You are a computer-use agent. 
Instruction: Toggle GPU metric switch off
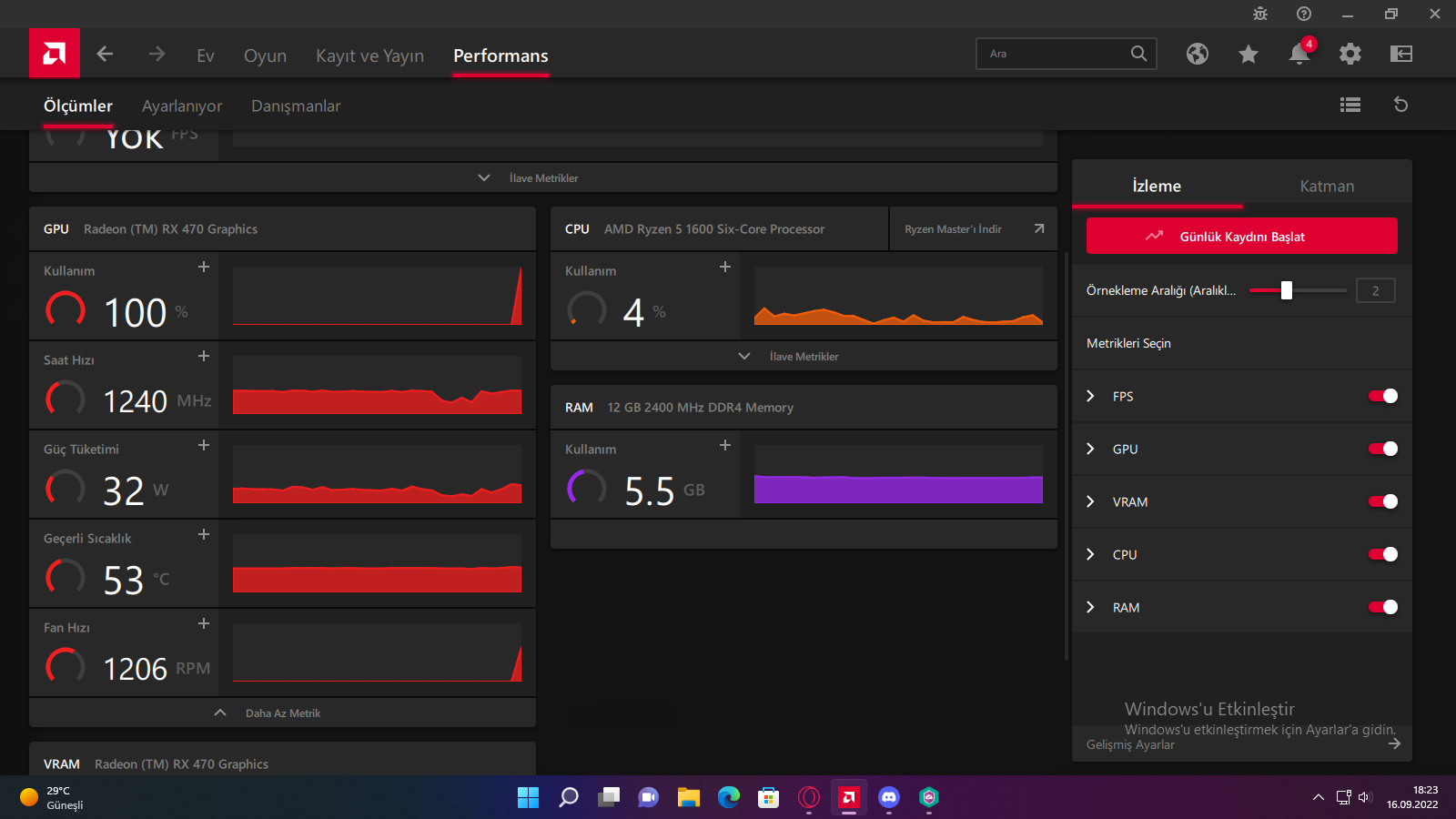coord(1383,449)
